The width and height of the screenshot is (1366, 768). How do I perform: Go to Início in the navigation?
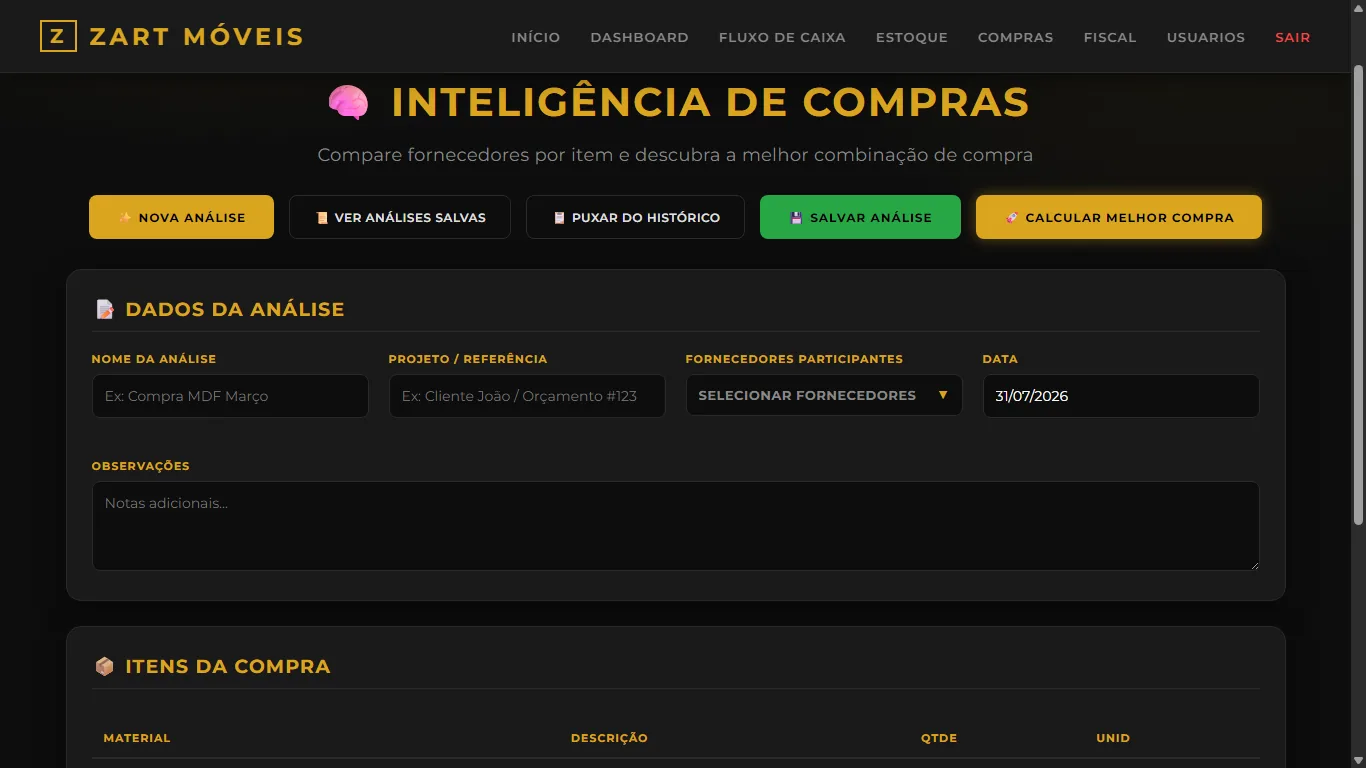point(536,37)
